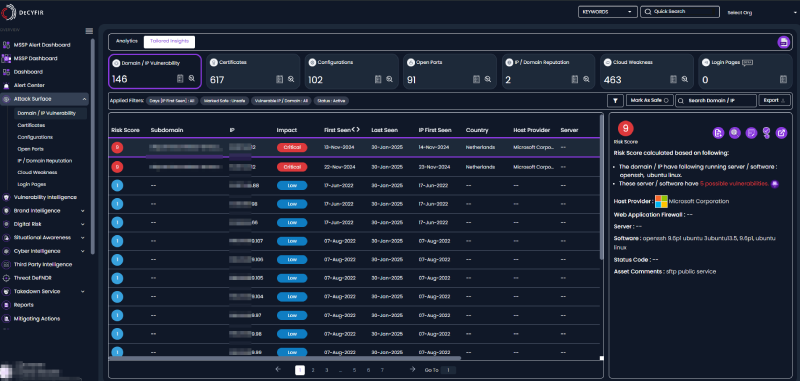Click the next page arrow
This screenshot has height=381, width=800.
click(412, 370)
